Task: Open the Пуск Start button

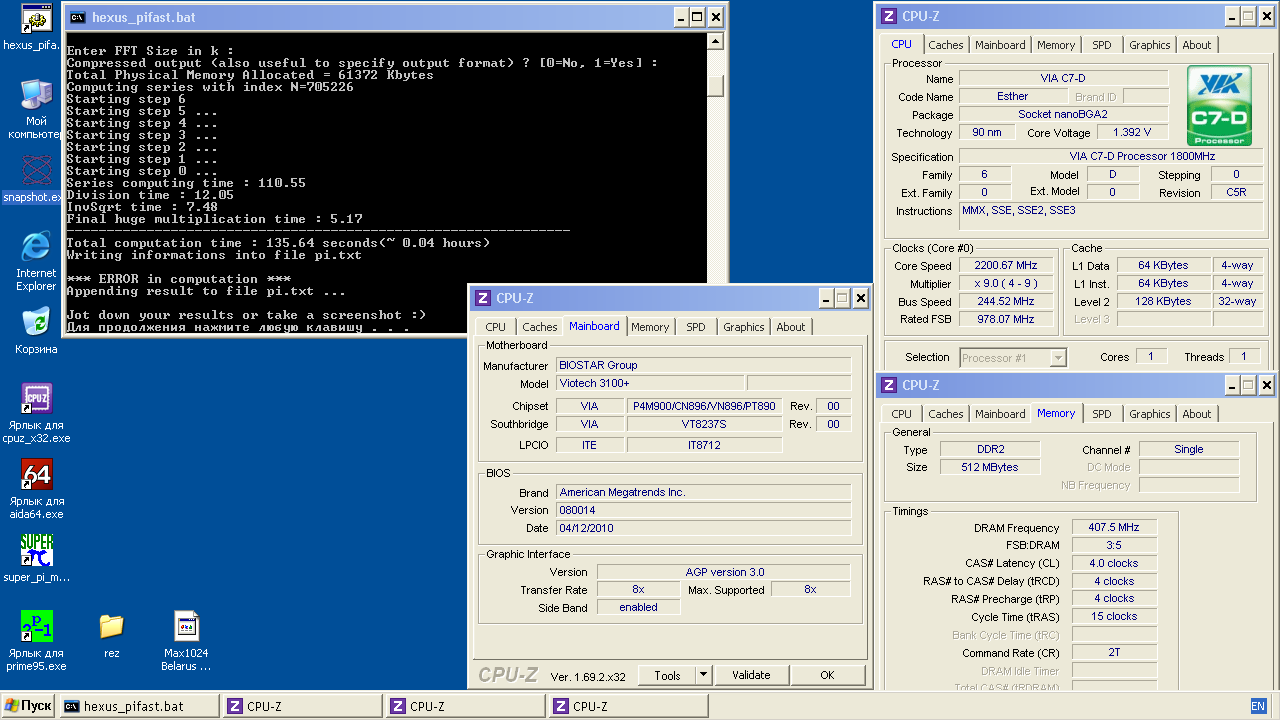Action: click(29, 706)
